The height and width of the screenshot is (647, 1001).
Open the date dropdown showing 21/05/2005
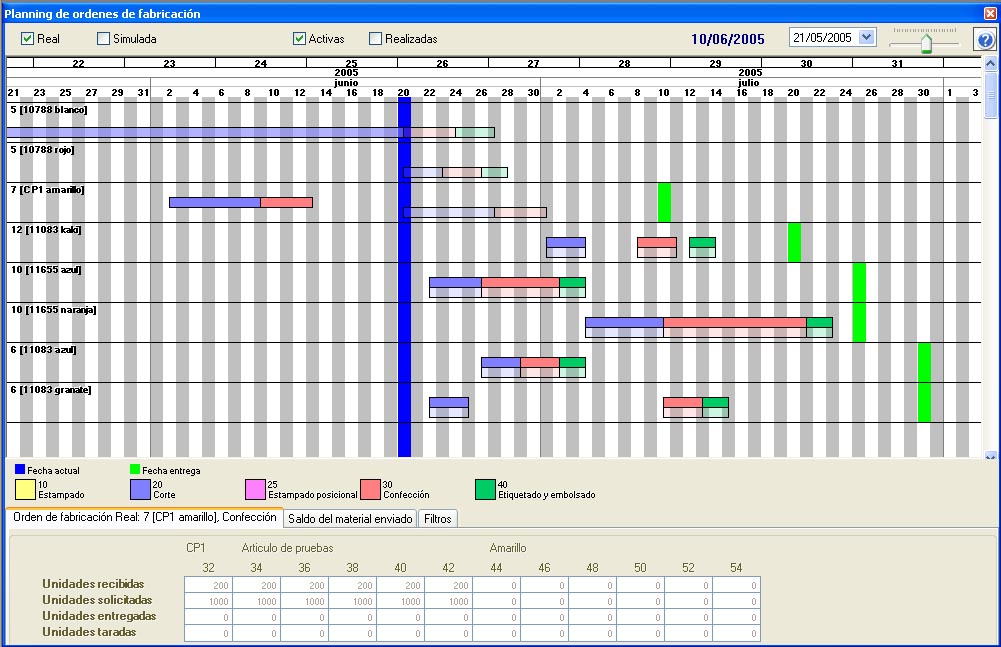click(866, 37)
